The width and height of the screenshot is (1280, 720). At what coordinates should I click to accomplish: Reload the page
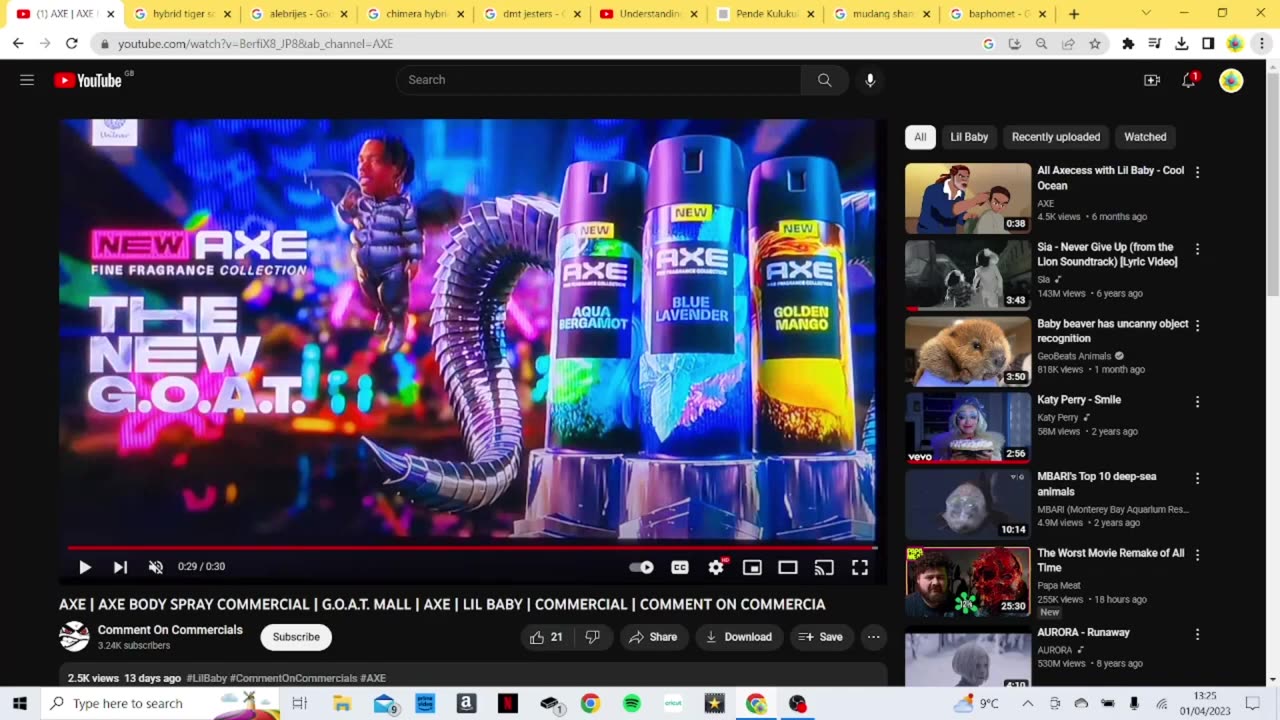(72, 44)
